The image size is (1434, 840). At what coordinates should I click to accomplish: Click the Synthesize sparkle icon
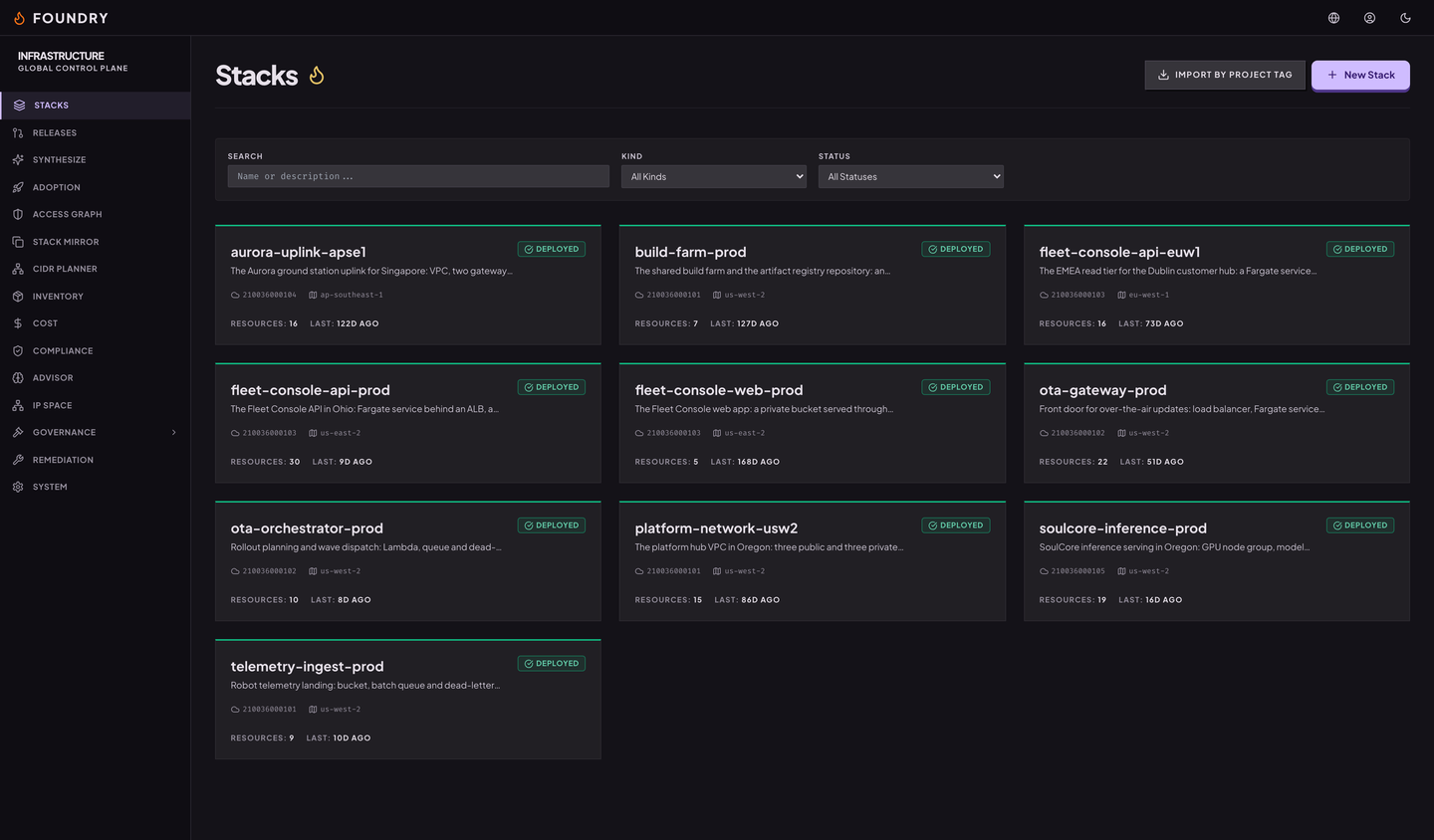click(18, 159)
